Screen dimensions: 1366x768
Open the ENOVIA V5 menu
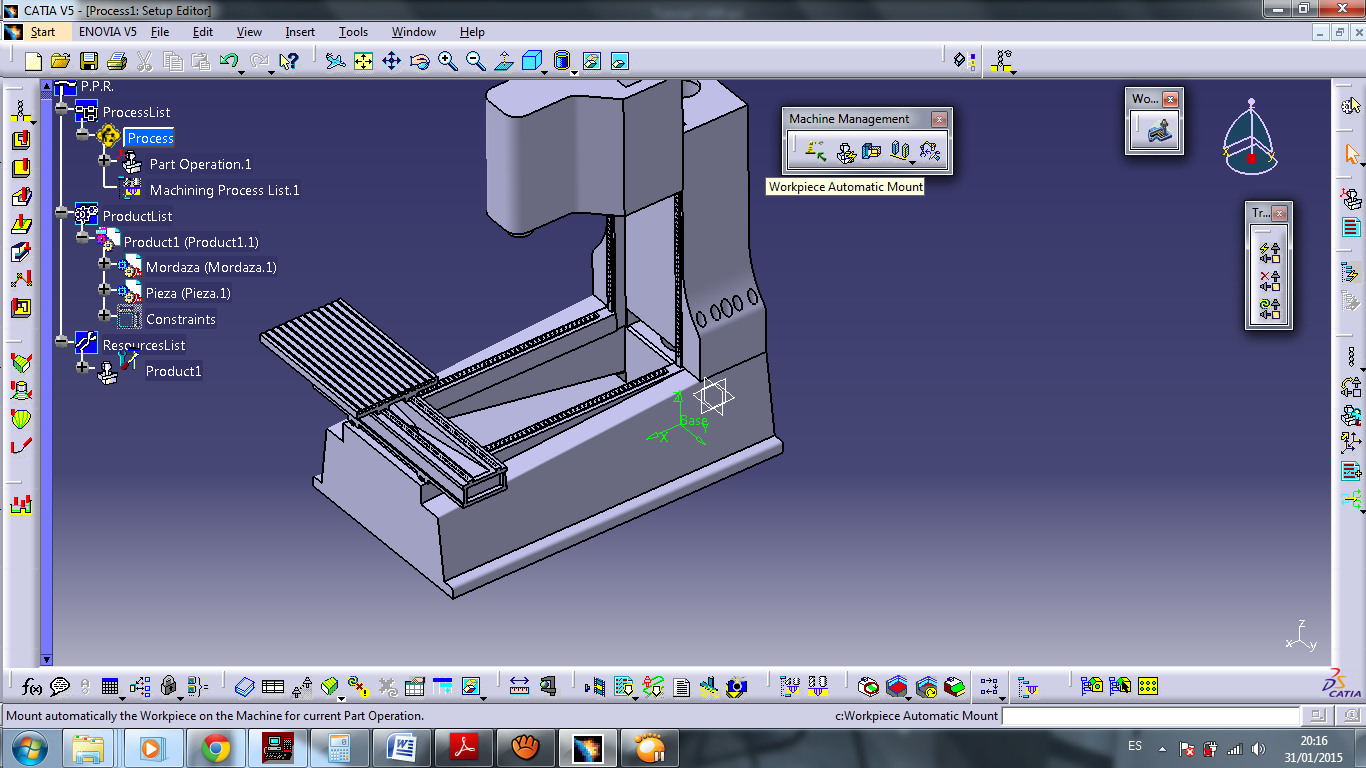(x=108, y=32)
